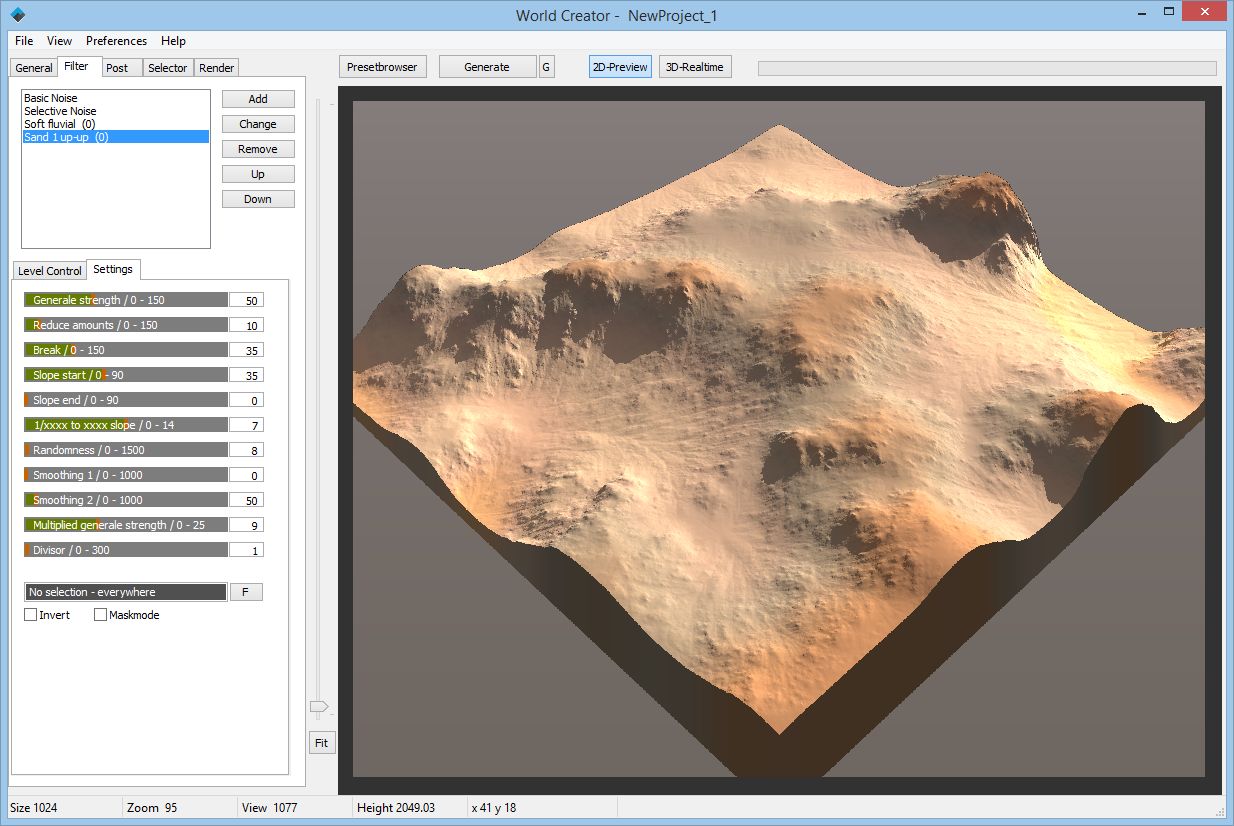The image size is (1234, 826).
Task: Switch to 3D-Realtime view
Action: [x=694, y=66]
